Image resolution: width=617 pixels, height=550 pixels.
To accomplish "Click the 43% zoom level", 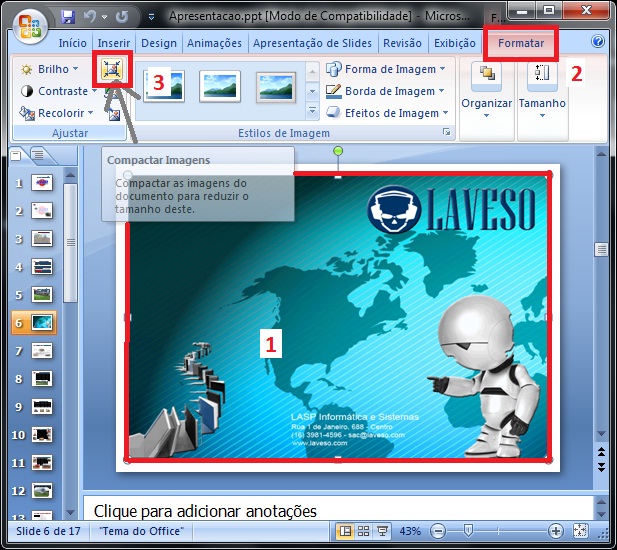I will (410, 532).
